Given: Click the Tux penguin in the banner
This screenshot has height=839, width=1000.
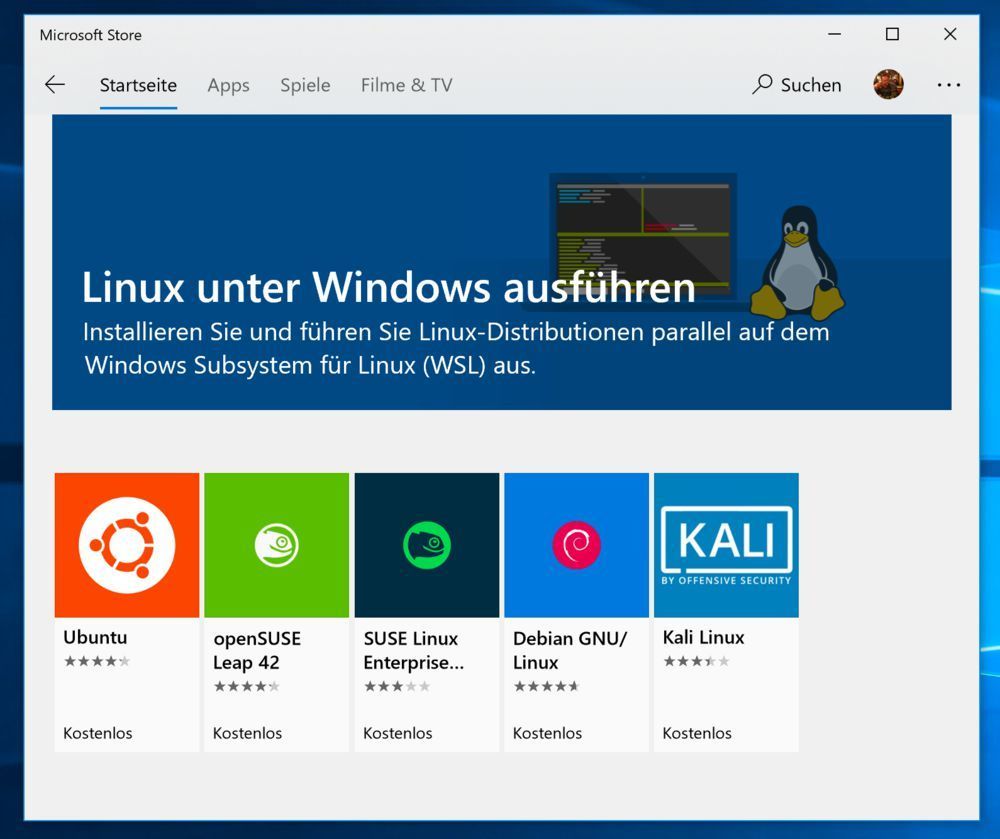Looking at the screenshot, I should [797, 262].
